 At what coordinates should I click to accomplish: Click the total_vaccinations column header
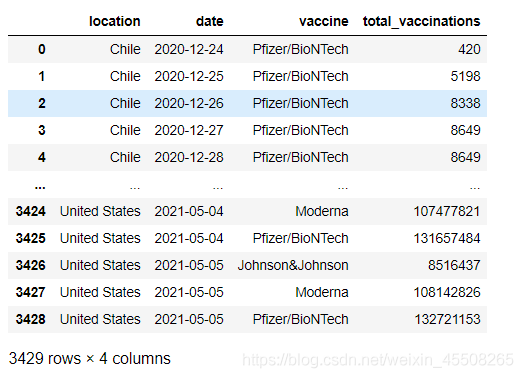(x=422, y=21)
